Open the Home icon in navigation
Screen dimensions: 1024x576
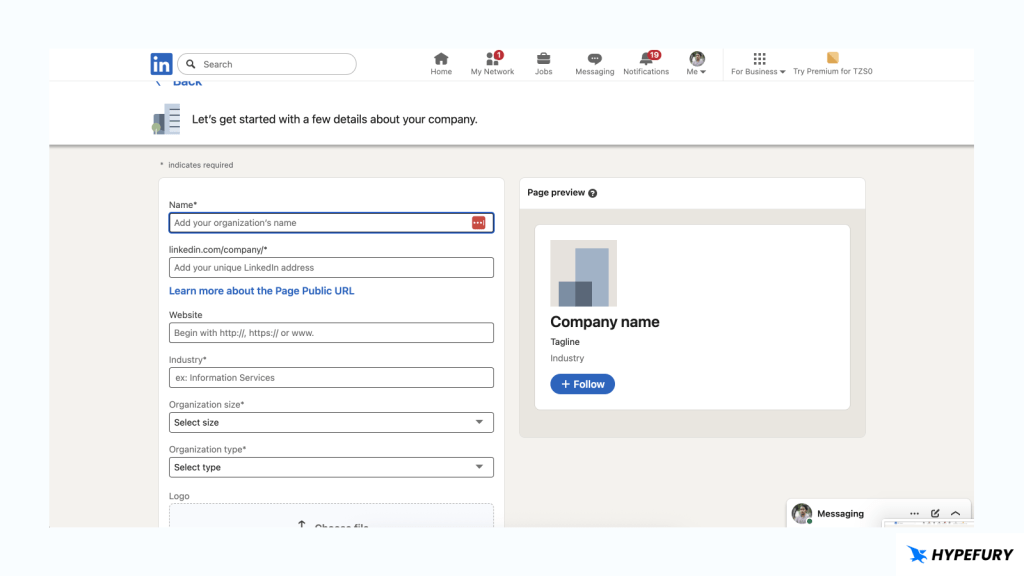(x=441, y=60)
